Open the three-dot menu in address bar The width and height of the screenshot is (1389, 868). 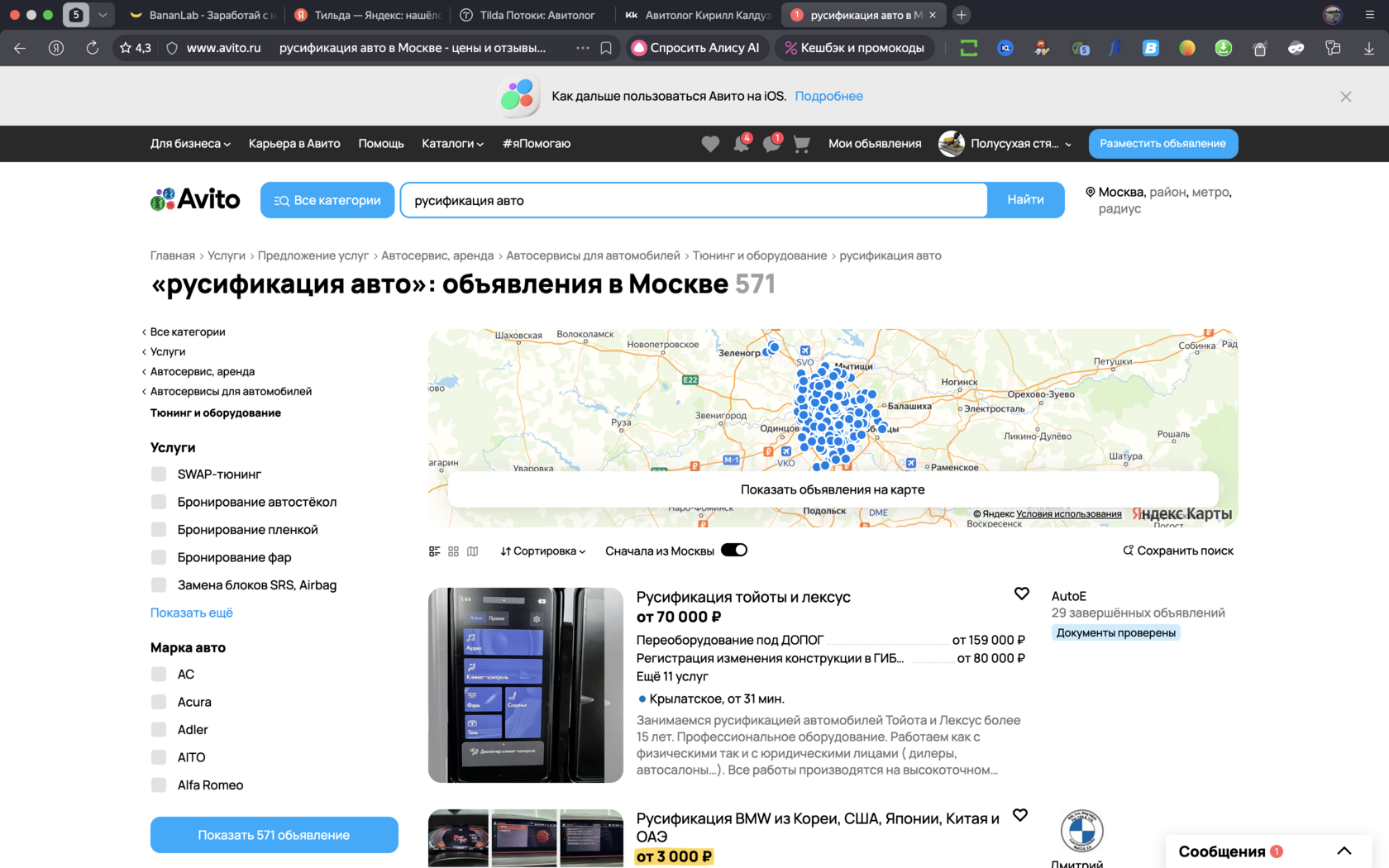(x=583, y=48)
